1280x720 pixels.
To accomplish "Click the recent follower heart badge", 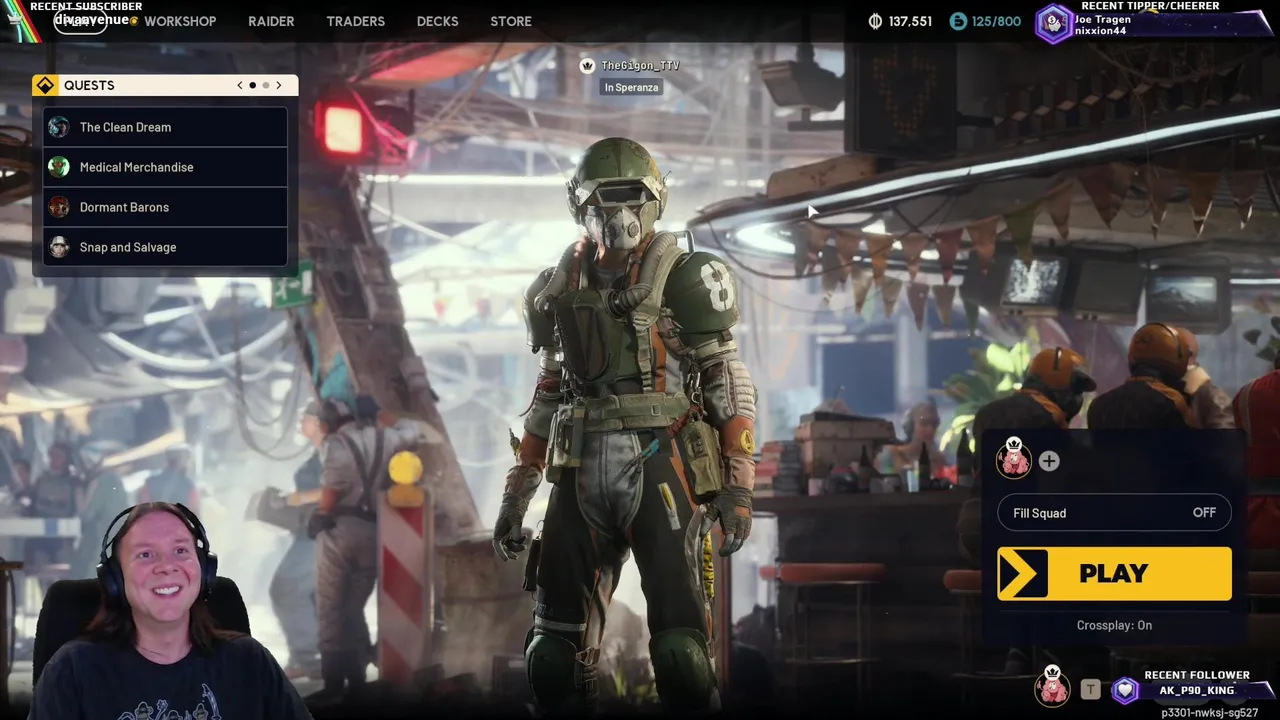I will [1126, 690].
